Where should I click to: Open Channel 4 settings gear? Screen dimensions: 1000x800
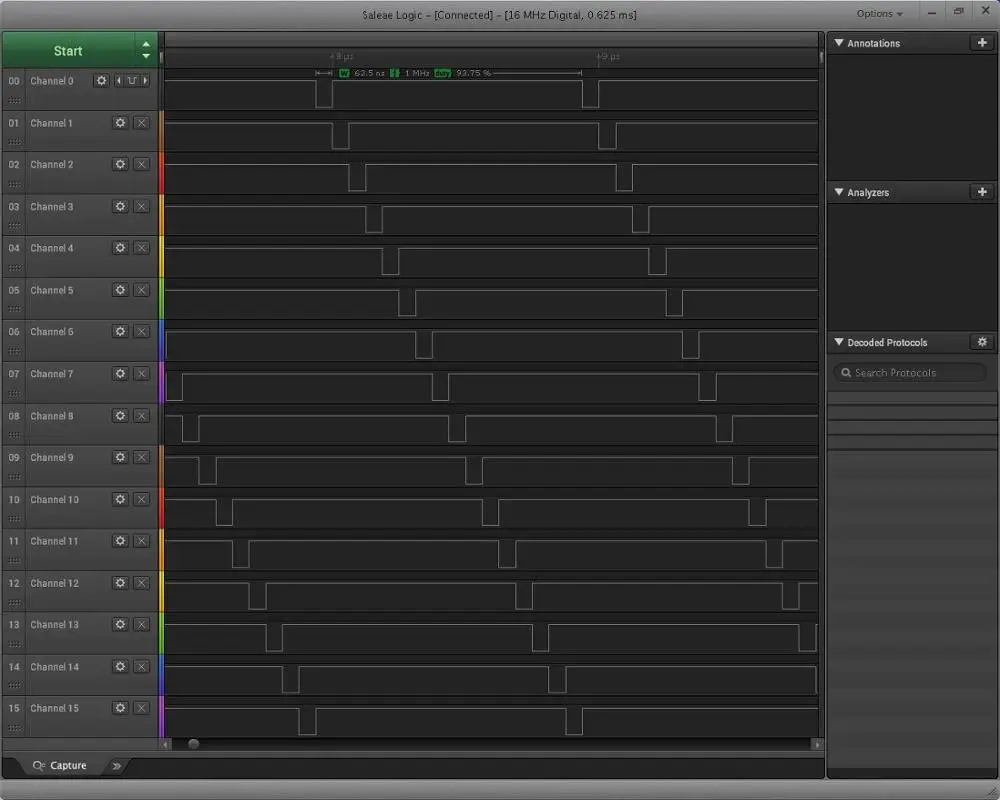click(x=120, y=248)
